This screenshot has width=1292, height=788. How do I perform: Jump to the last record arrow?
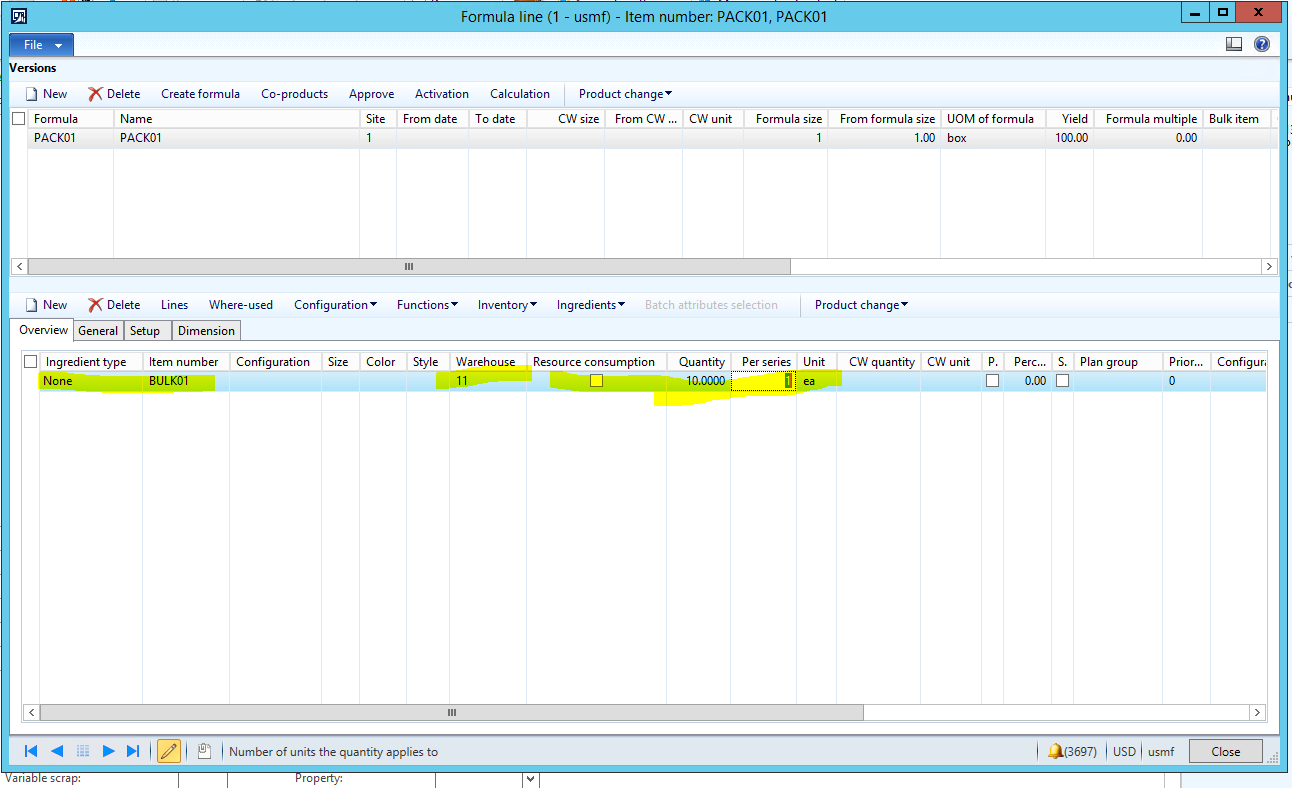pyautogui.click(x=134, y=751)
